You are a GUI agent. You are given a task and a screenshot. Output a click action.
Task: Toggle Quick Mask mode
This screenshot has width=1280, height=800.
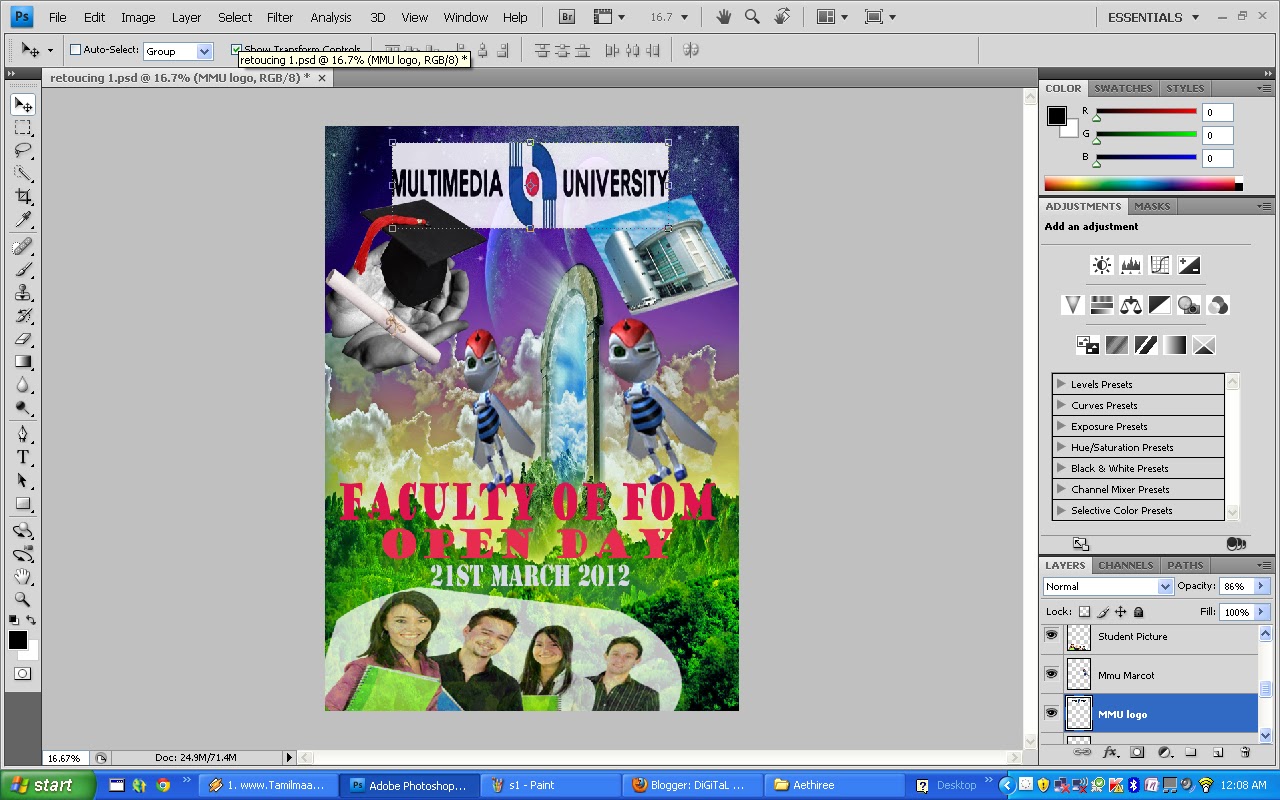click(23, 674)
